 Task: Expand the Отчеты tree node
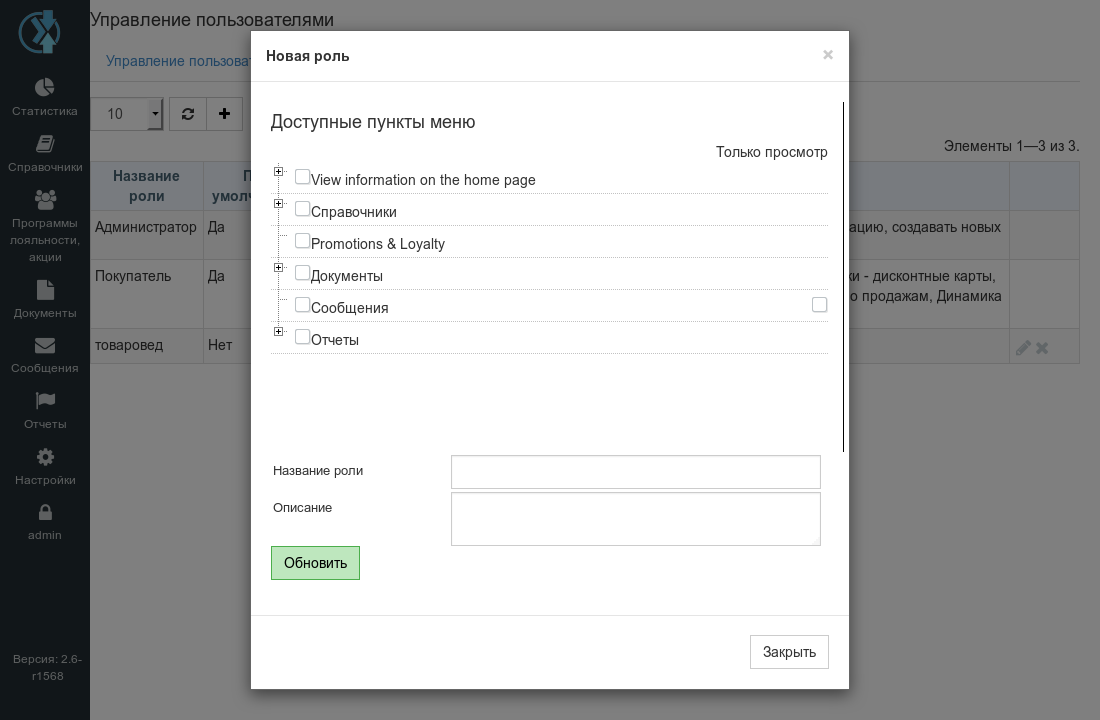(x=279, y=331)
